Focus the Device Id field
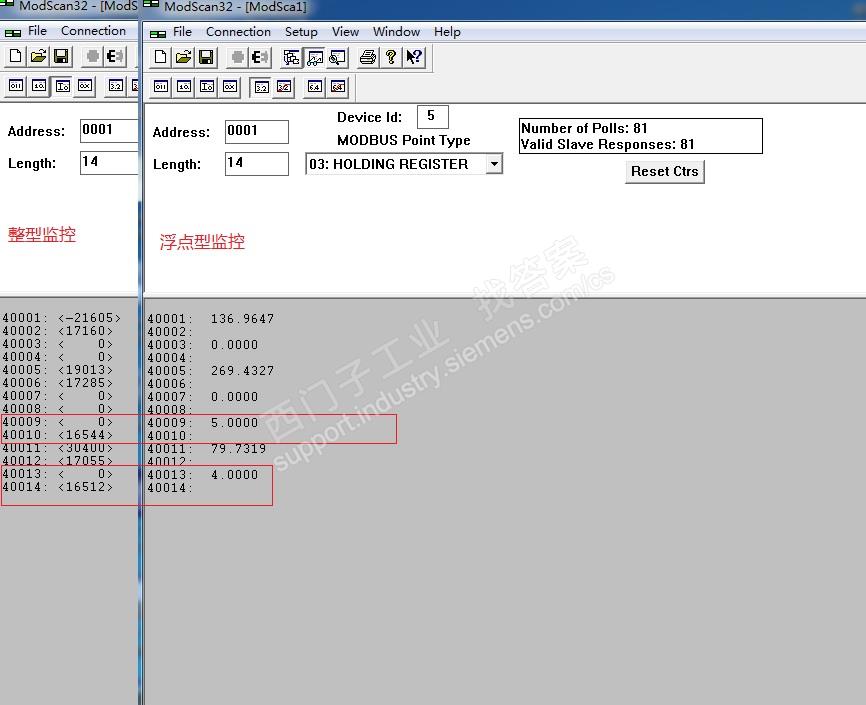The image size is (866, 705). 432,117
